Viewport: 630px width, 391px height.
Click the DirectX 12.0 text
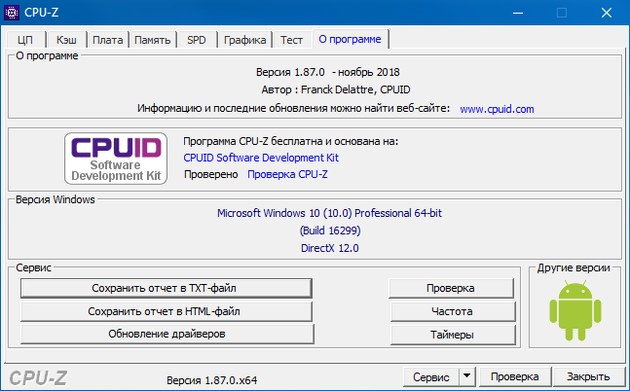tap(330, 248)
